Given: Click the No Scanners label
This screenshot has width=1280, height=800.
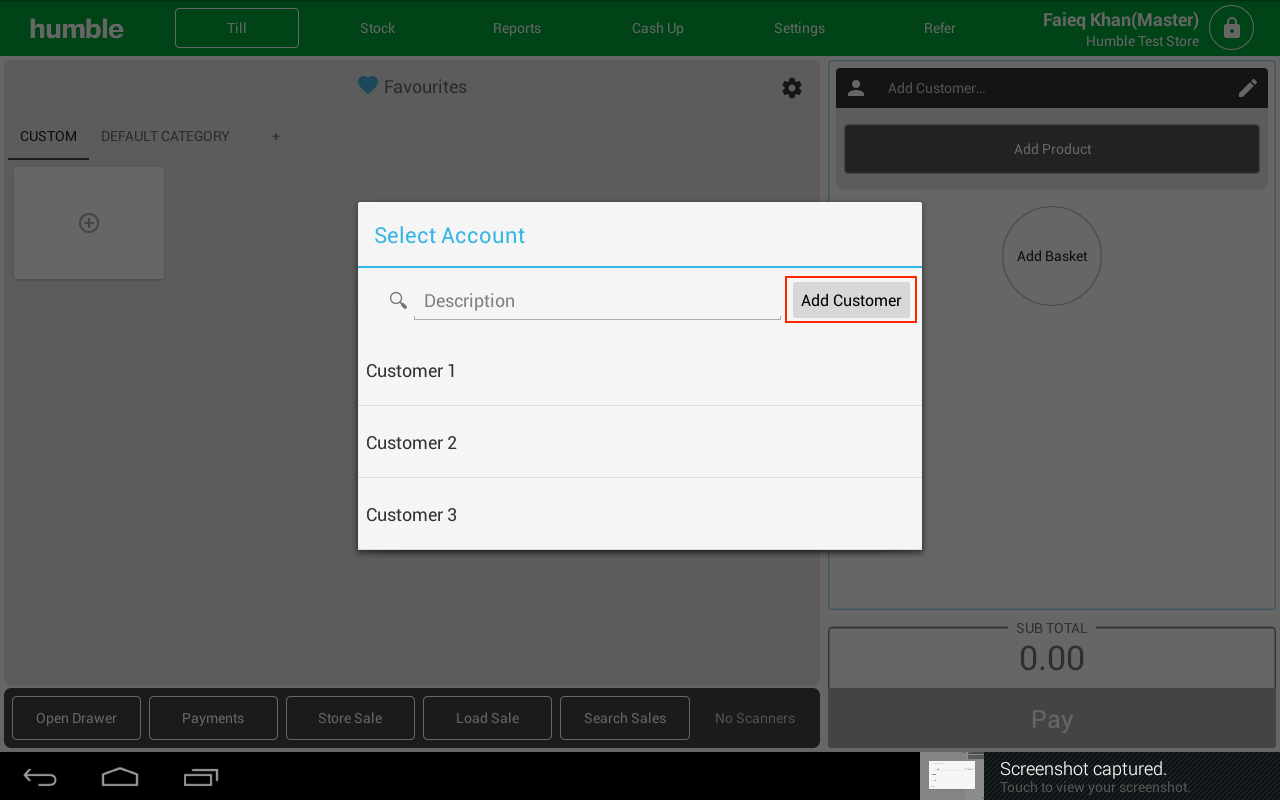Looking at the screenshot, I should tap(755, 718).
